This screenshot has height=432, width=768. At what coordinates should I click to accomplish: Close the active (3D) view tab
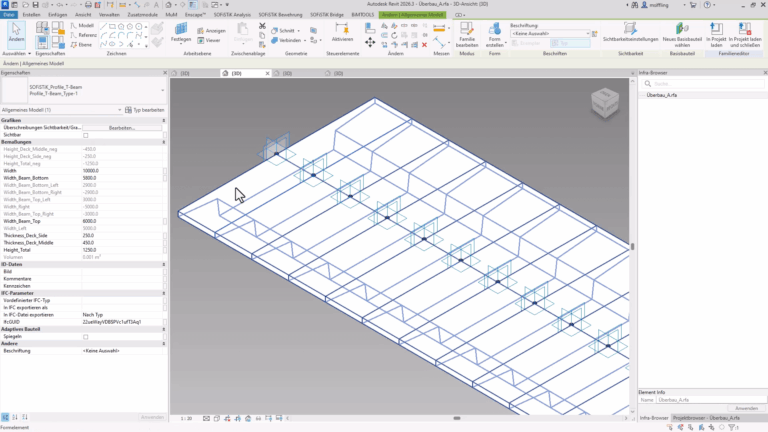coord(267,73)
